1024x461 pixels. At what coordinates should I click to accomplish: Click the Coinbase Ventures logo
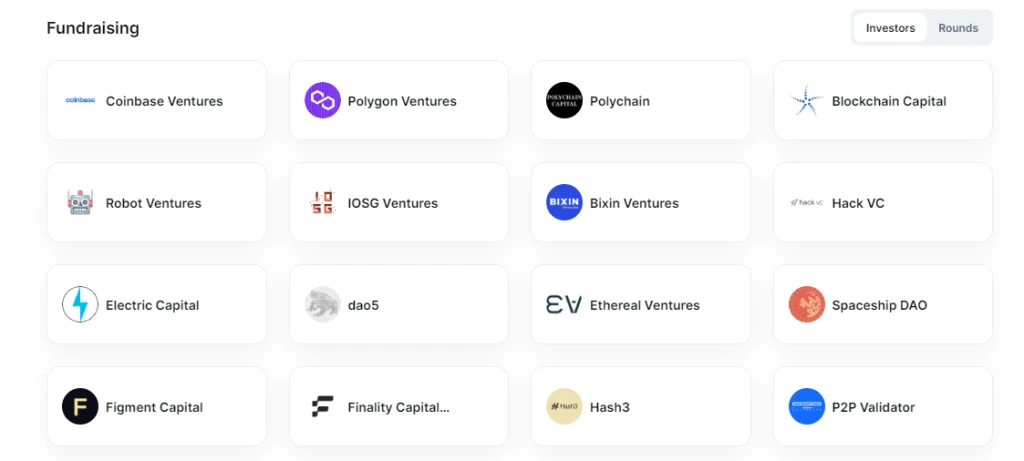click(80, 101)
